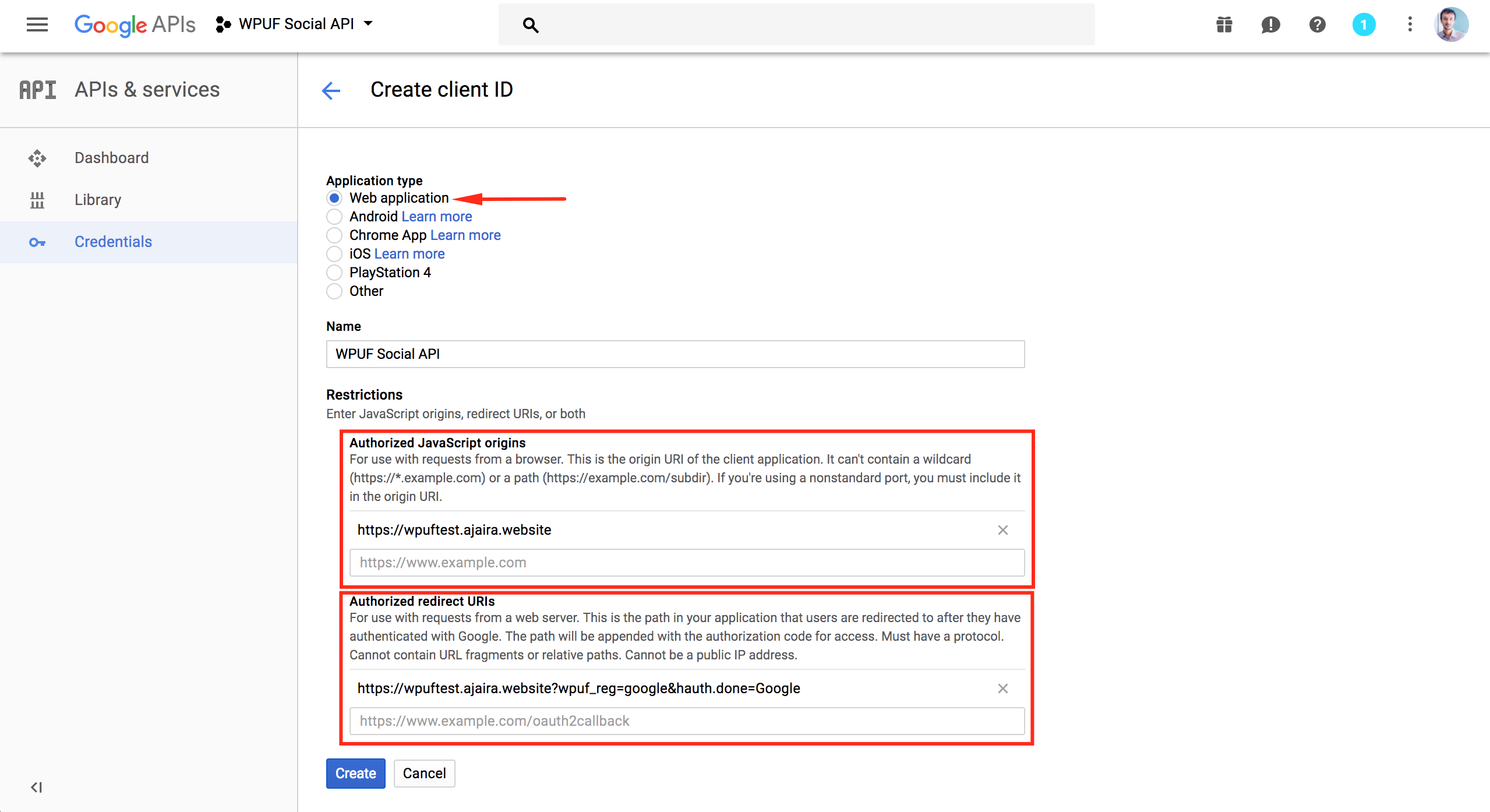Click the search magnifier icon
Viewport: 1490px width, 812px height.
click(530, 25)
